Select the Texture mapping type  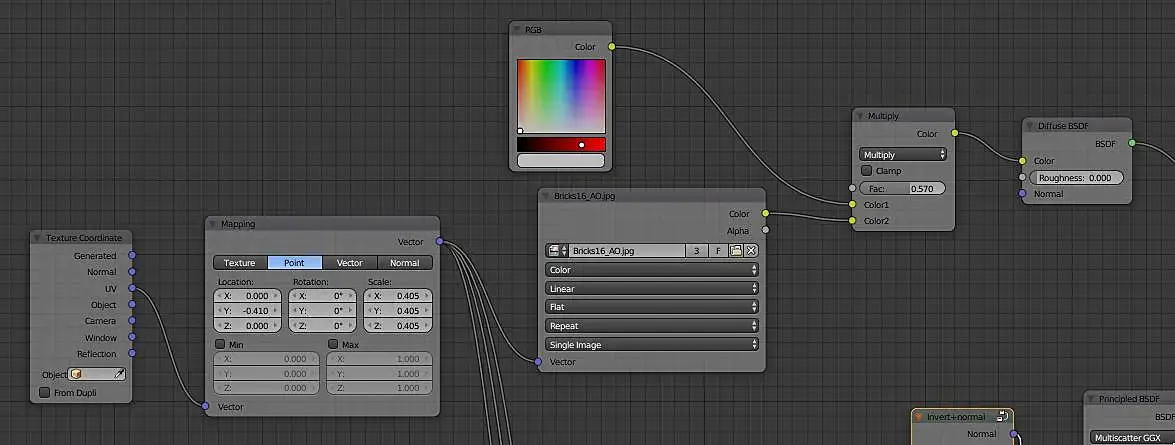241,263
